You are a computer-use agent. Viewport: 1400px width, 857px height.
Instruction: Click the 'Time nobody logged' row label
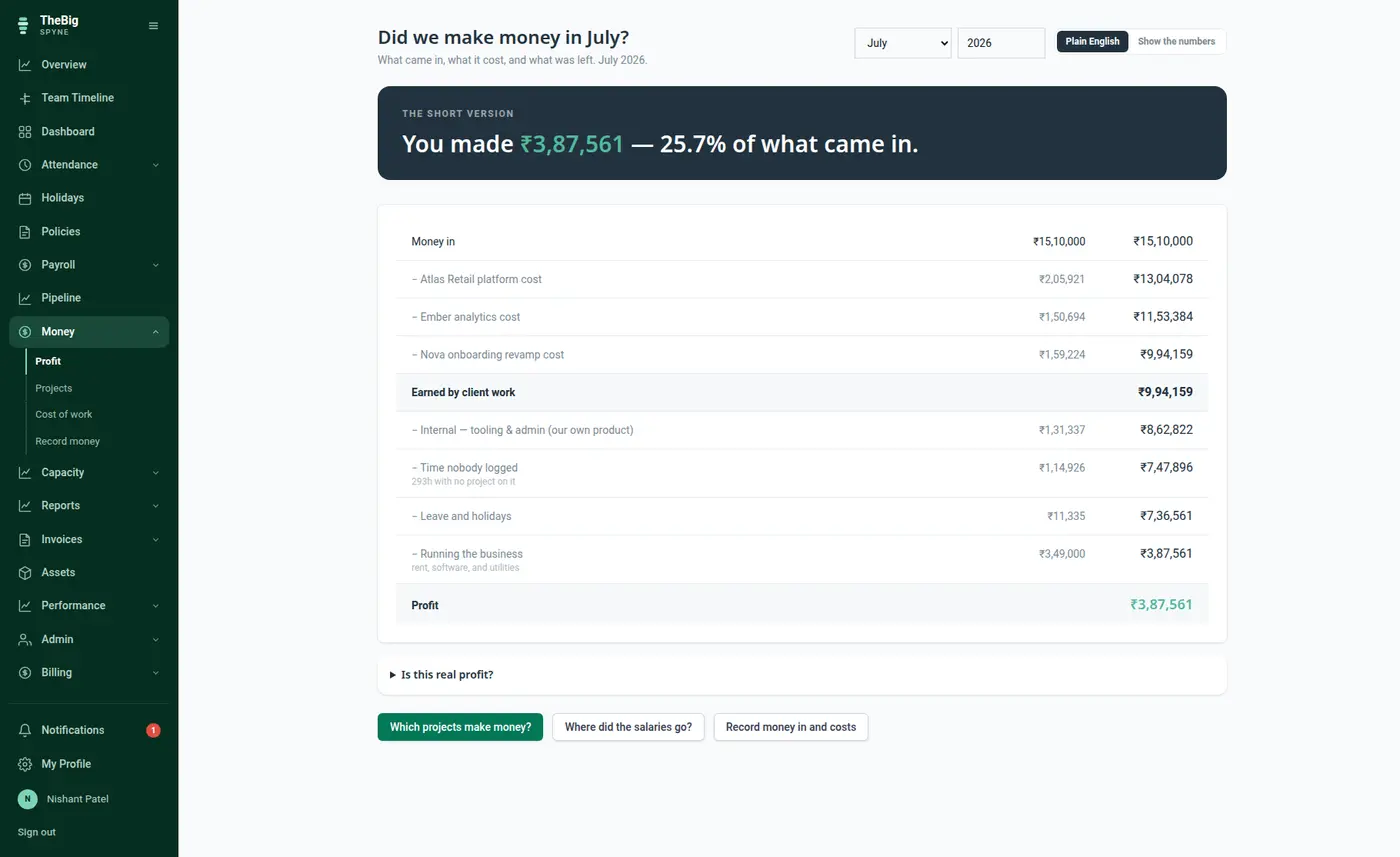pyautogui.click(x=464, y=468)
